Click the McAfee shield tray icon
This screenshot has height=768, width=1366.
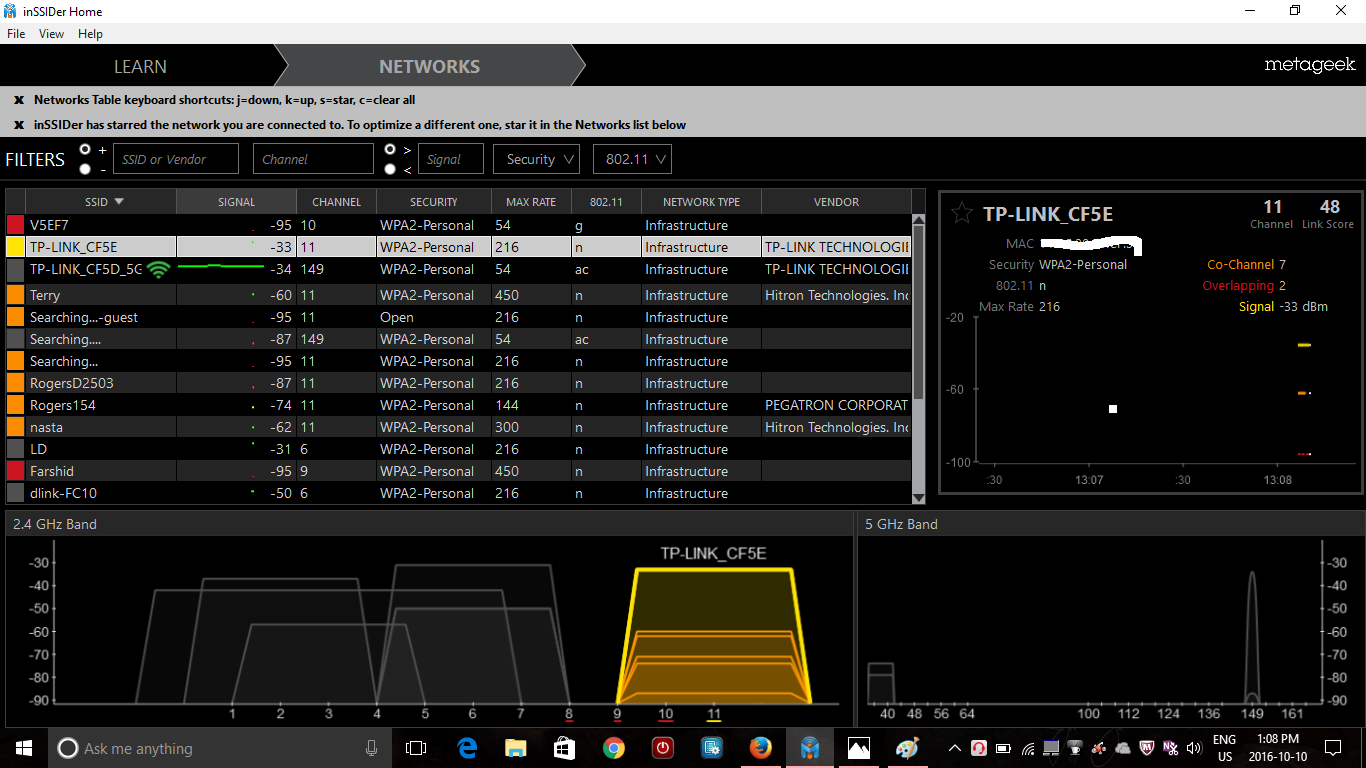tap(1146, 748)
